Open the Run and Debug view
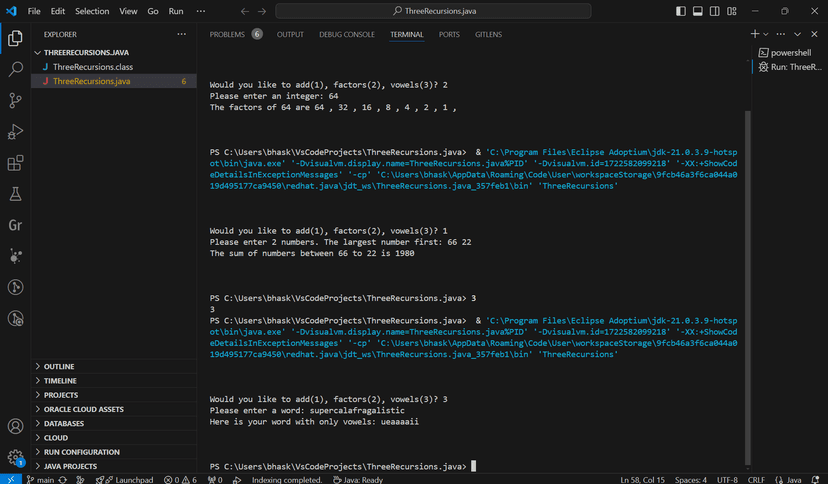Screen dimensions: 828x484 click(15, 131)
